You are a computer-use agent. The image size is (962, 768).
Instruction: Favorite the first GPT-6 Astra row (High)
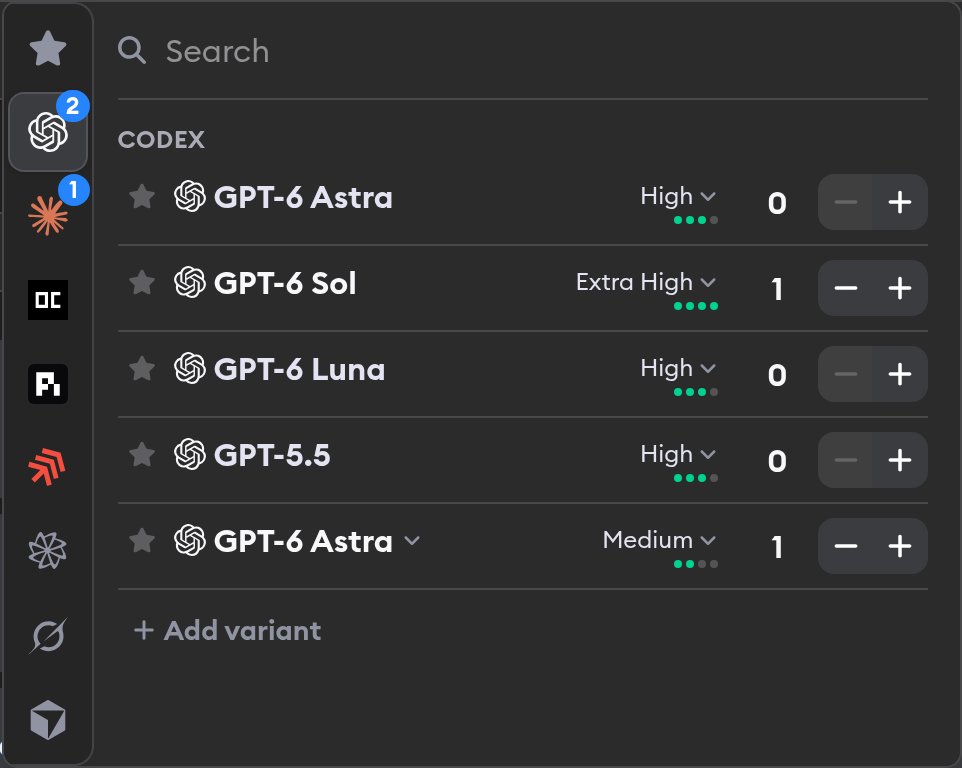coord(142,197)
